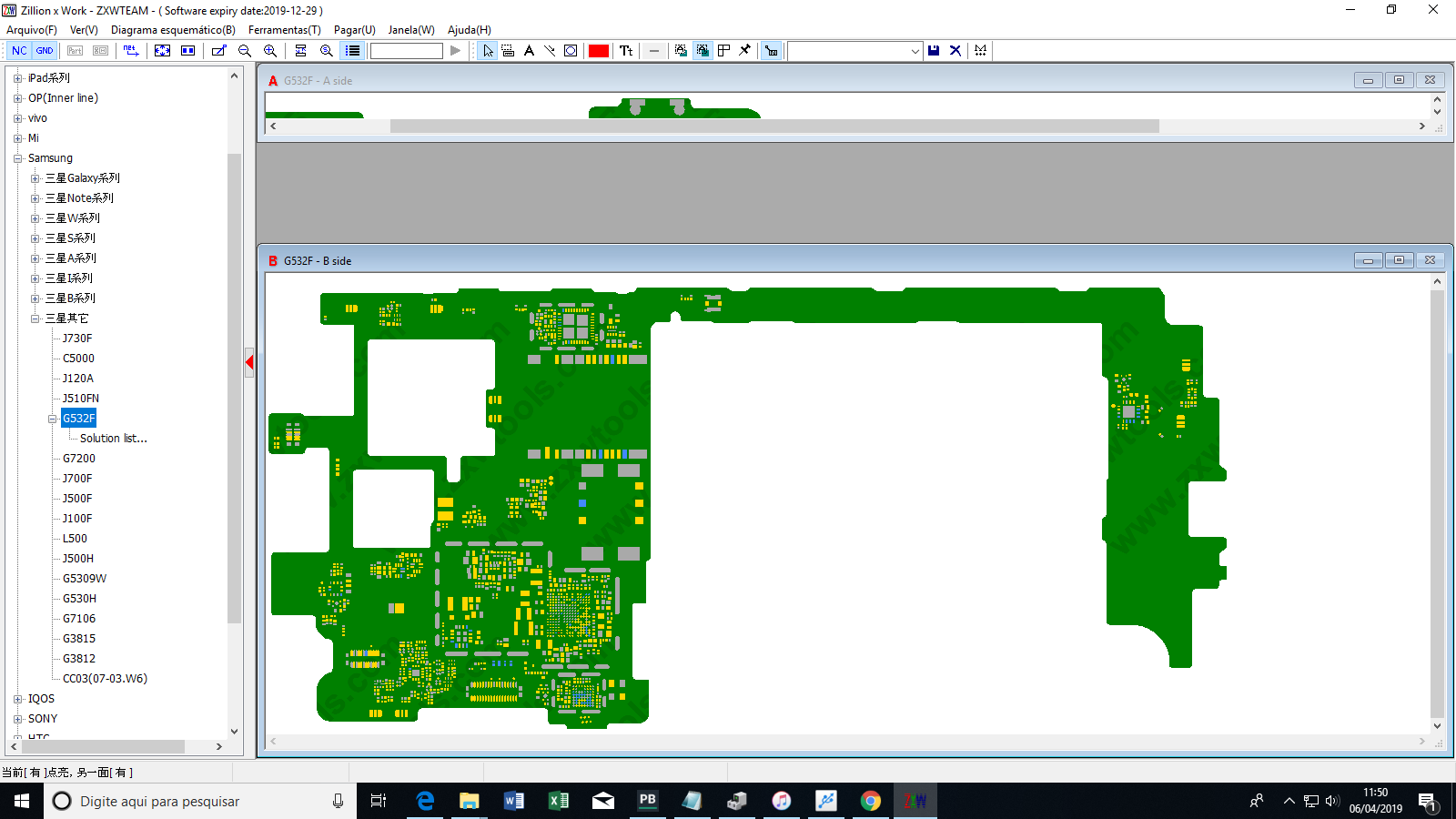Collapse the 三星其它 tree node
Screen dimensions: 1456x819
pos(35,318)
